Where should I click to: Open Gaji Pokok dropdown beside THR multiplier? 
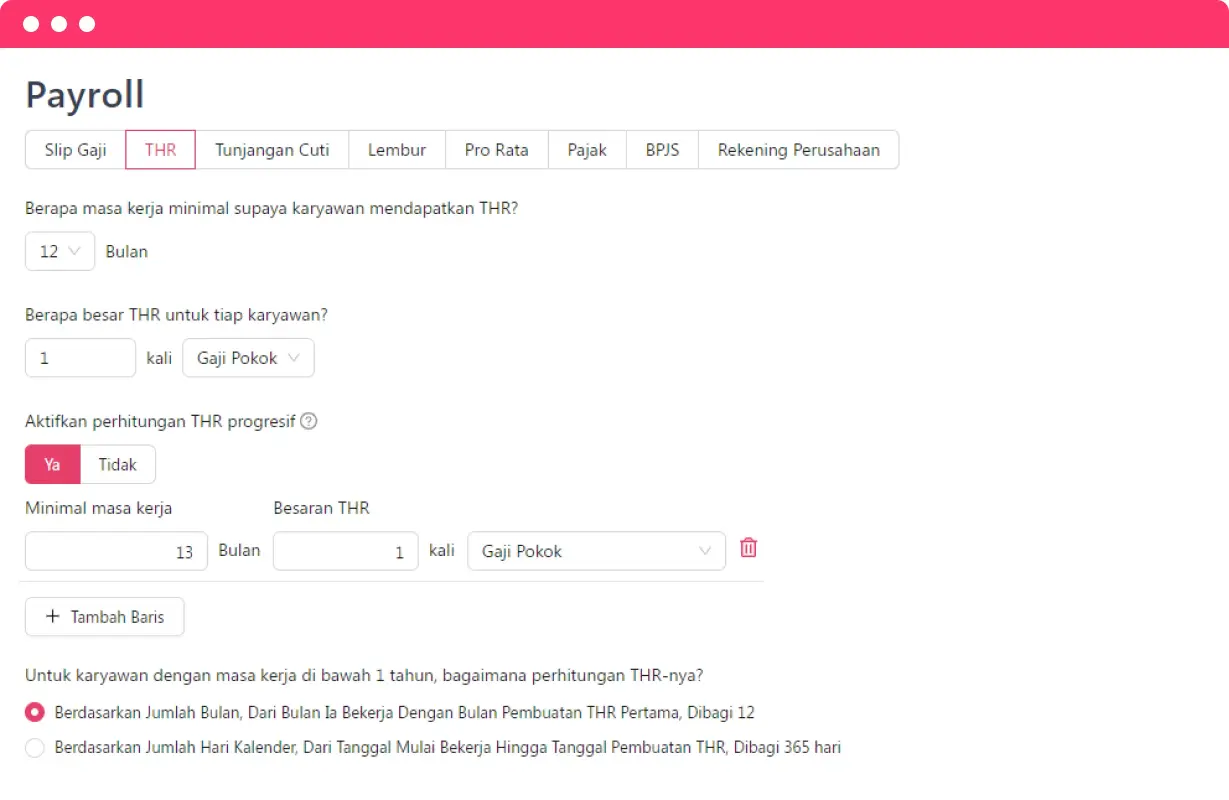tap(248, 358)
